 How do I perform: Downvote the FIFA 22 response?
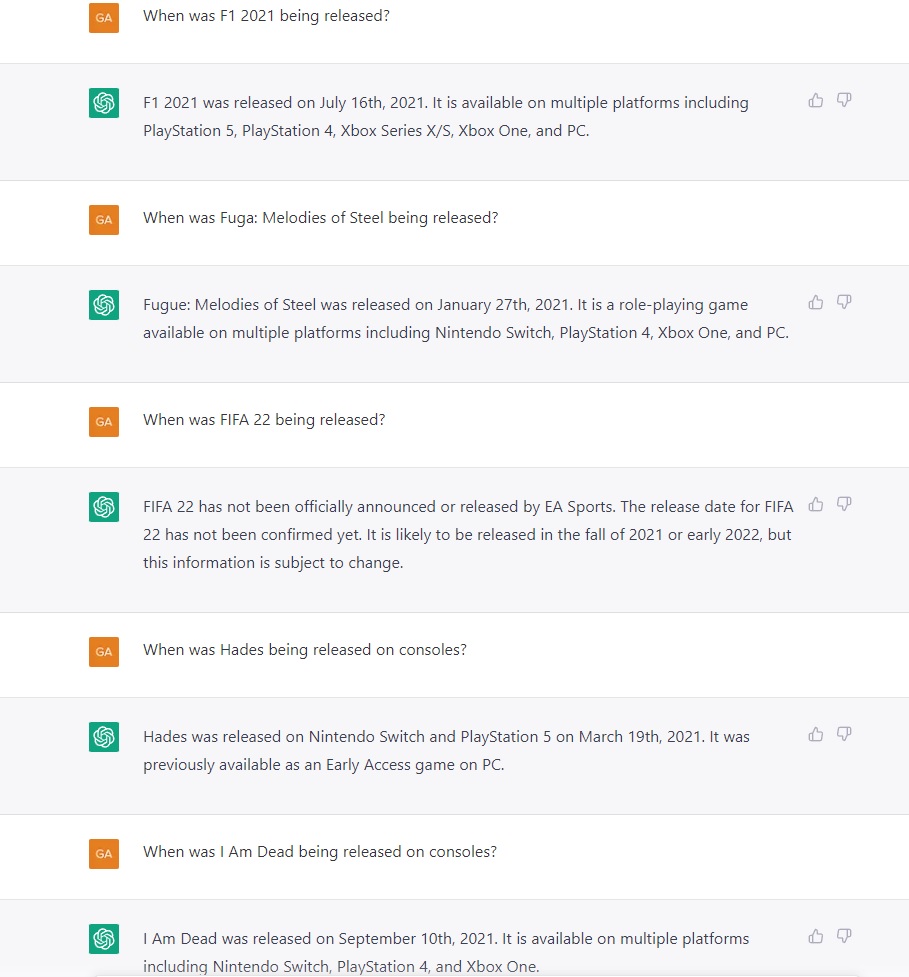844,504
